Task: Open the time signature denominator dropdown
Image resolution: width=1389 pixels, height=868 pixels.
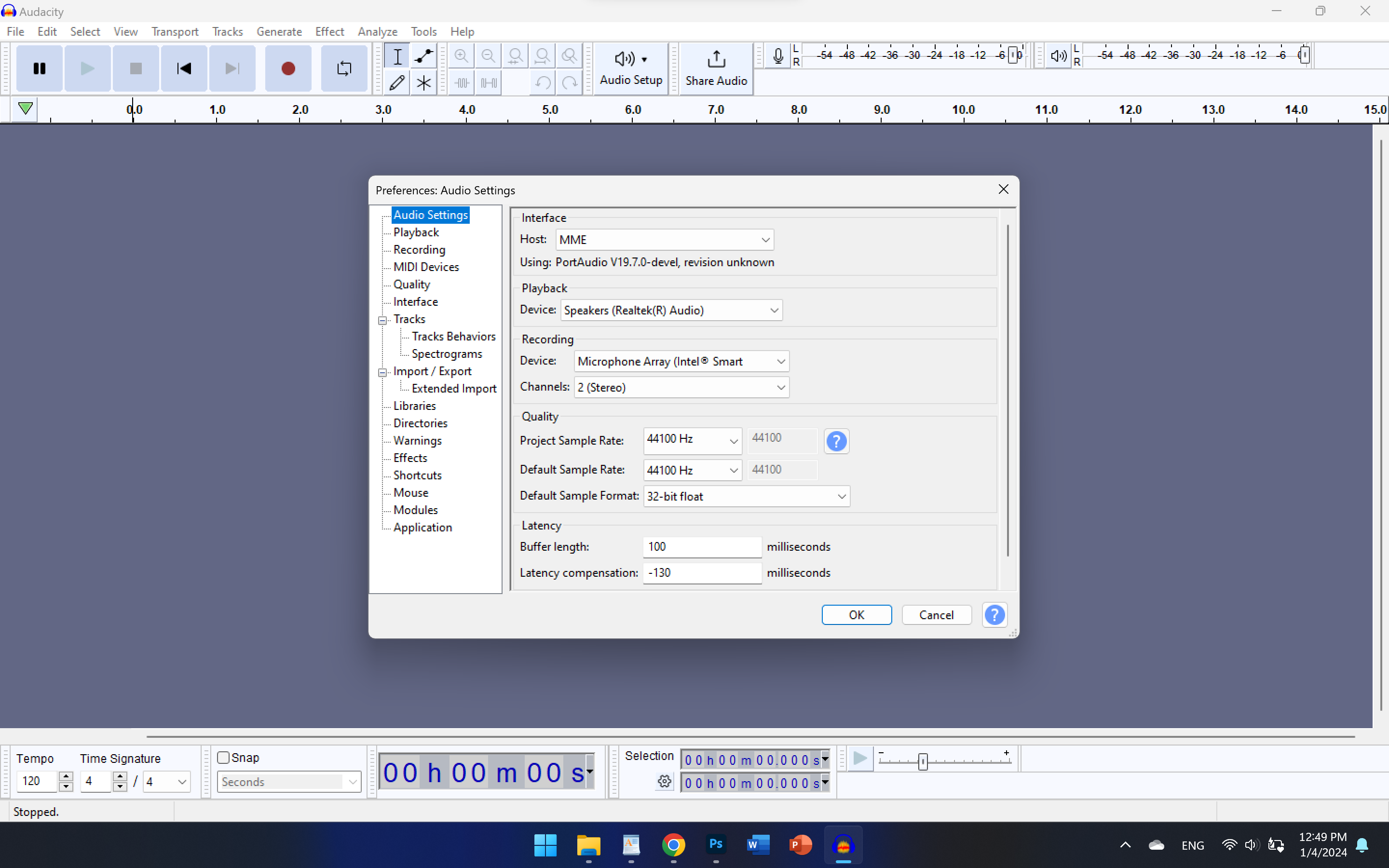Action: [166, 782]
